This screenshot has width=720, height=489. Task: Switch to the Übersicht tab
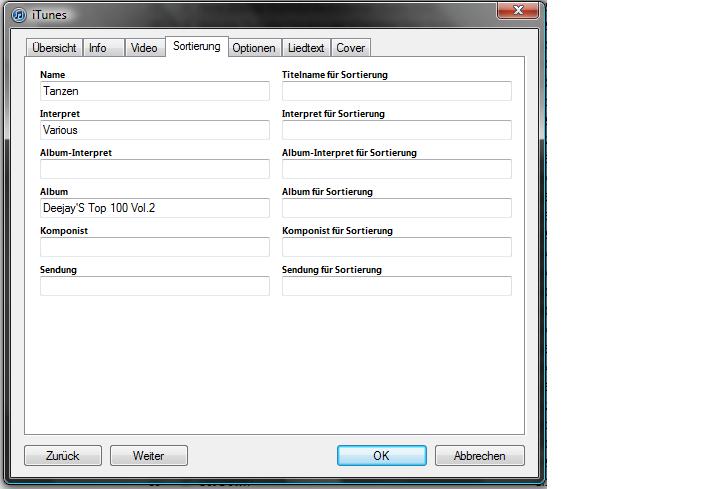tap(54, 48)
